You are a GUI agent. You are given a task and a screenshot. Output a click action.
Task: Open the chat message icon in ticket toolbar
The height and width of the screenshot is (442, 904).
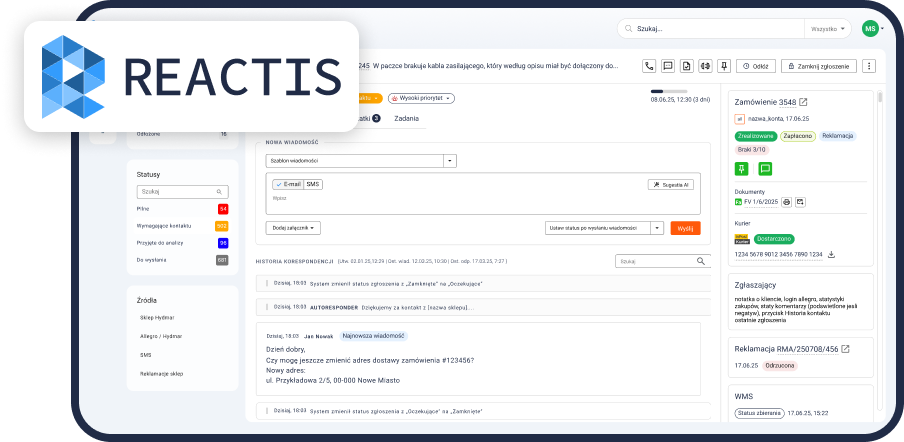coord(668,66)
